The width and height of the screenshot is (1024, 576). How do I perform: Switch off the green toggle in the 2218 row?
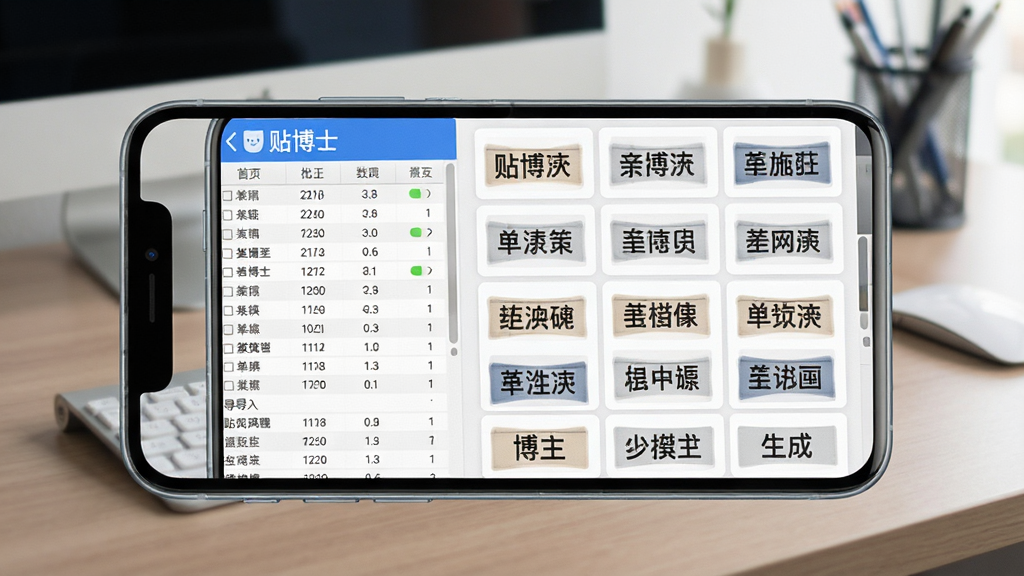[415, 194]
